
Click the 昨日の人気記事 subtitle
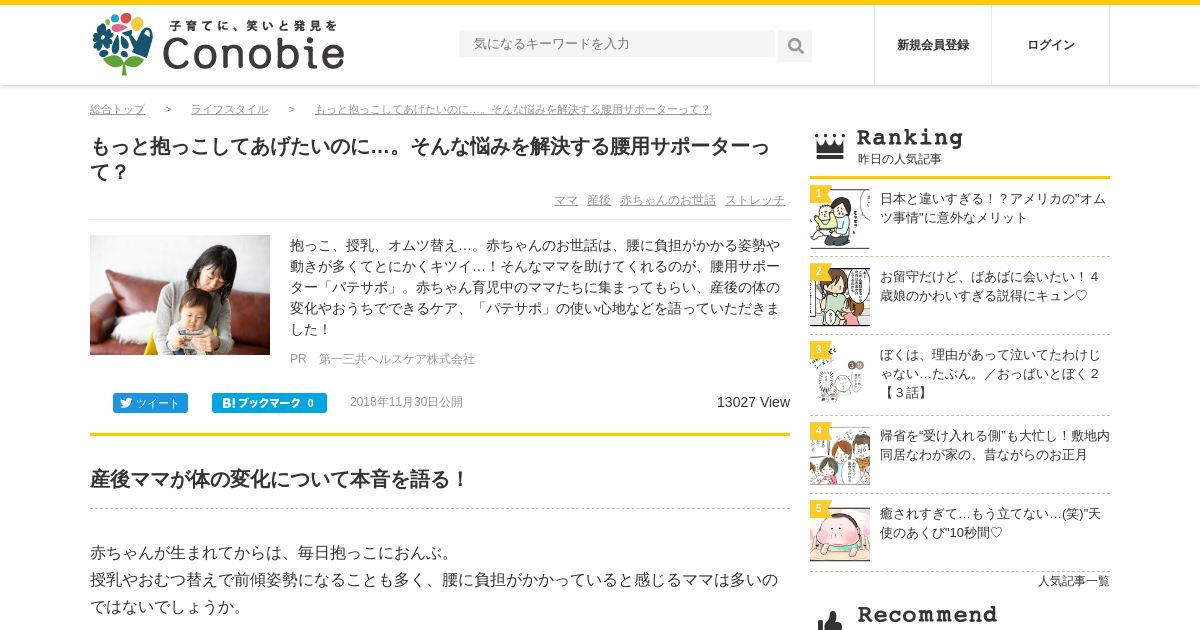pyautogui.click(x=899, y=159)
